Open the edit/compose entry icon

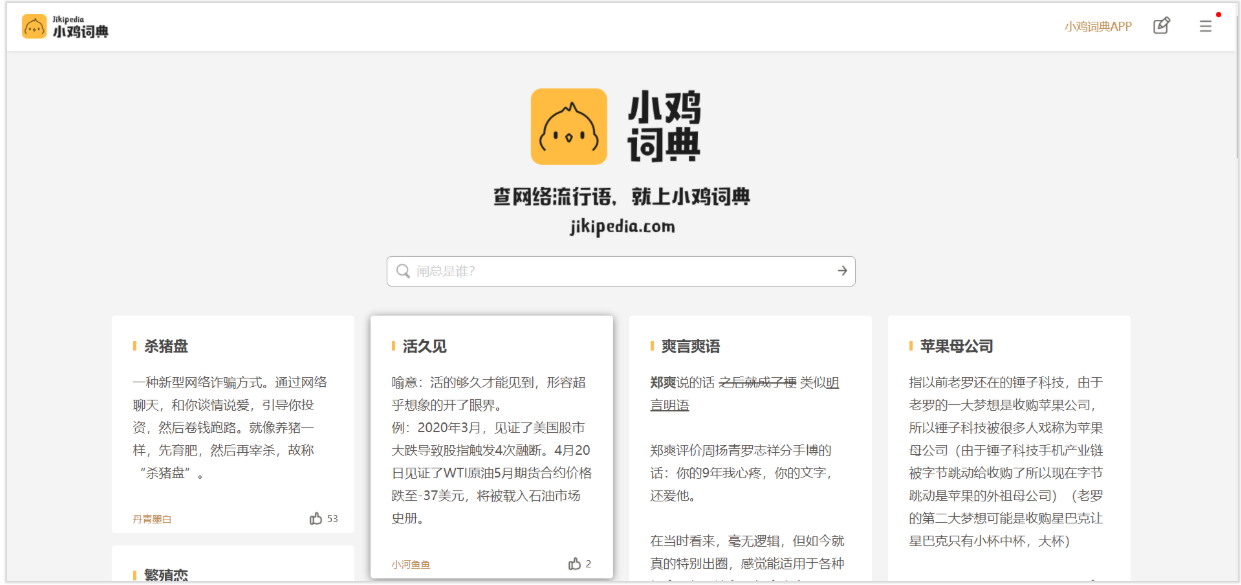point(1161,26)
